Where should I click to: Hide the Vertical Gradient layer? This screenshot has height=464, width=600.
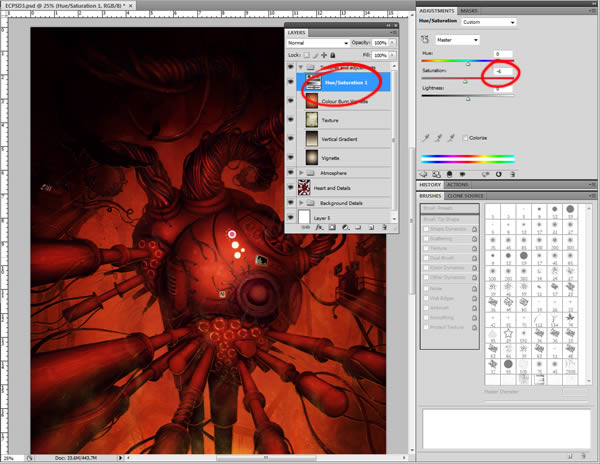[291, 138]
